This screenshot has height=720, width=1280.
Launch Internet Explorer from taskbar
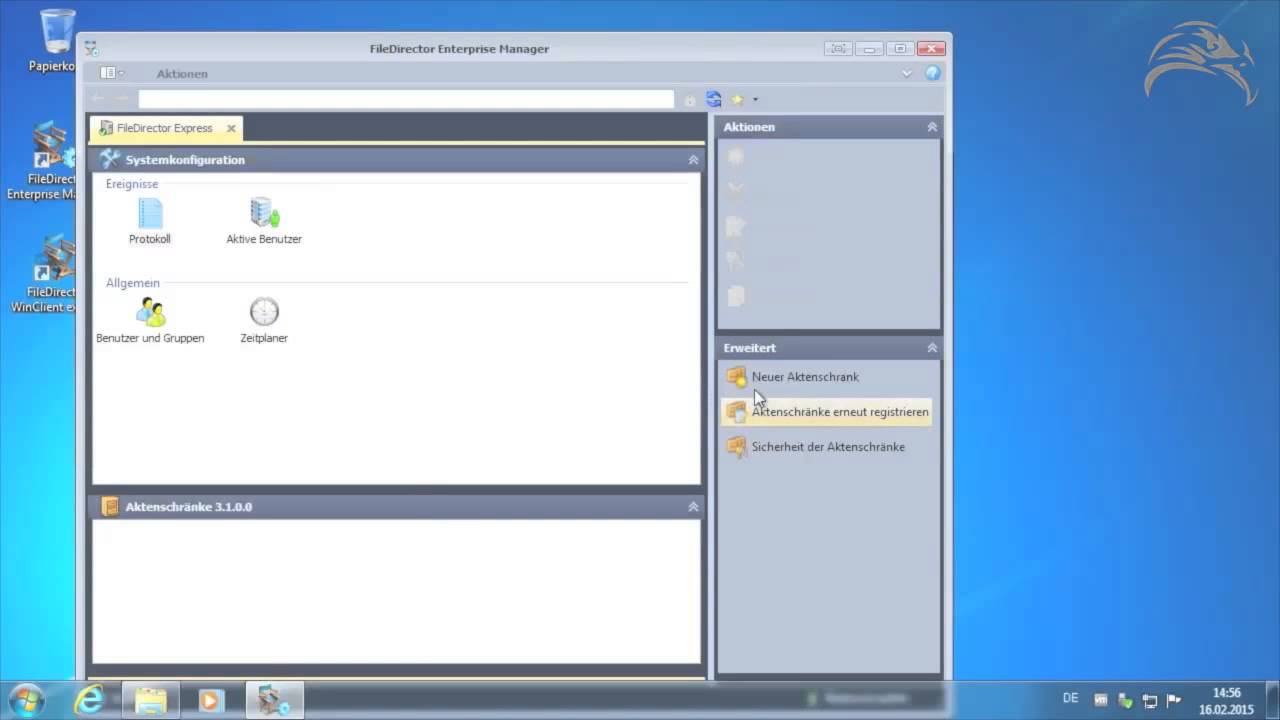click(89, 700)
